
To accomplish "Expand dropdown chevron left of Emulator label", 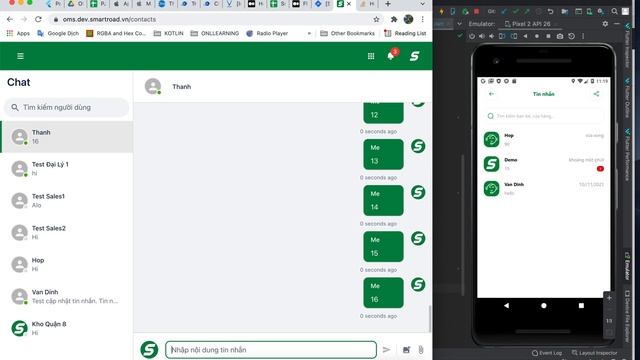I will pyautogui.click(x=459, y=24).
